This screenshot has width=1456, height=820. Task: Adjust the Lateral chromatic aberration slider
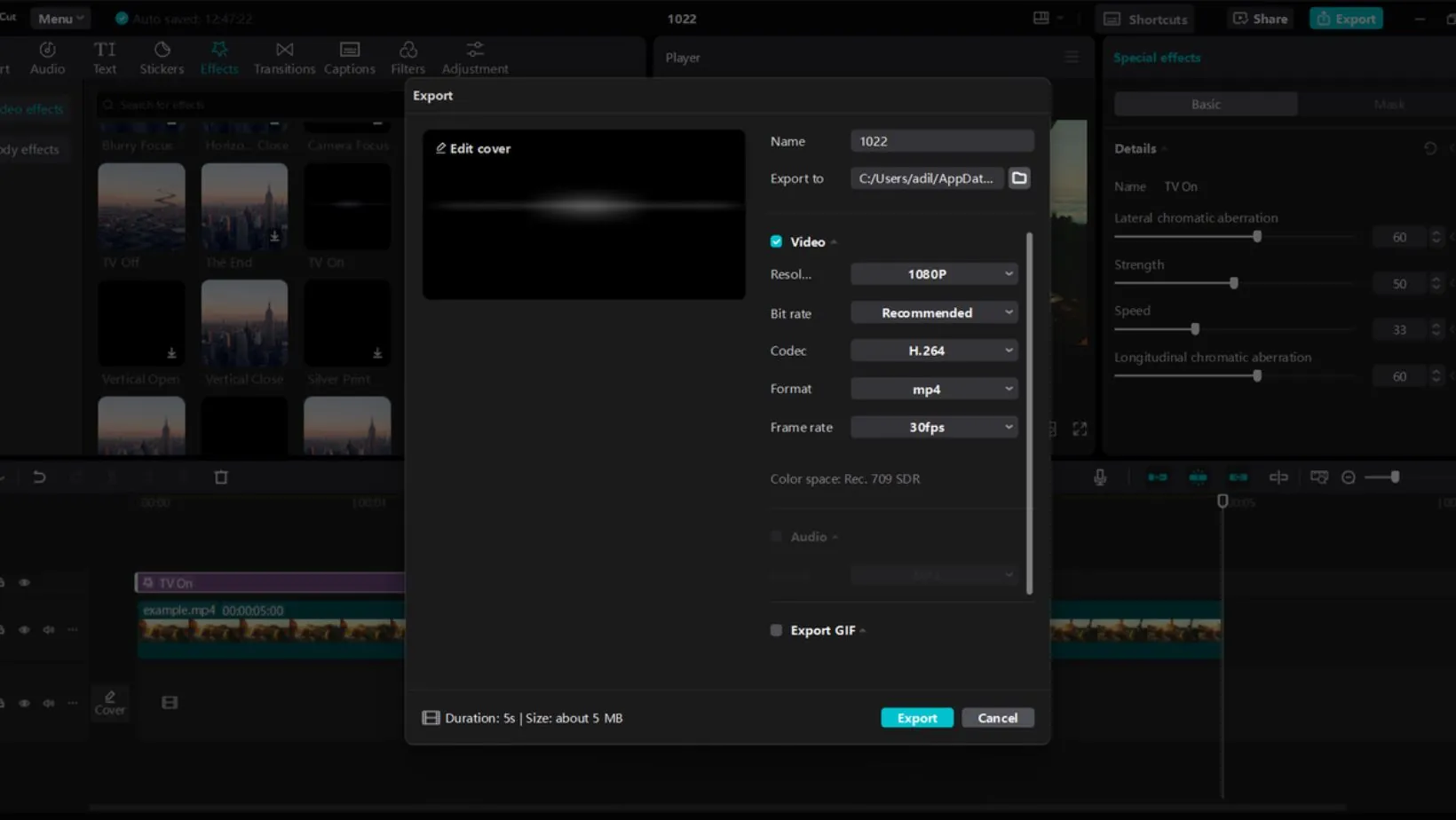point(1257,237)
